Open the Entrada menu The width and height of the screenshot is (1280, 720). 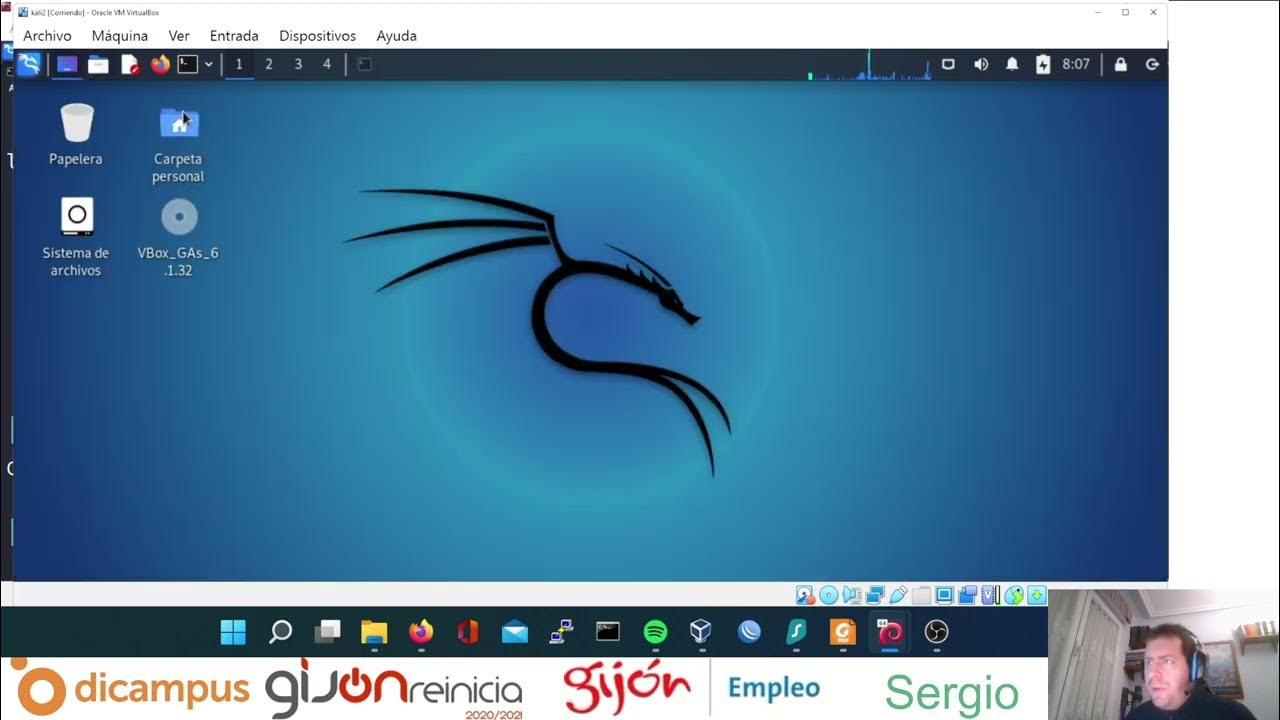[x=234, y=35]
